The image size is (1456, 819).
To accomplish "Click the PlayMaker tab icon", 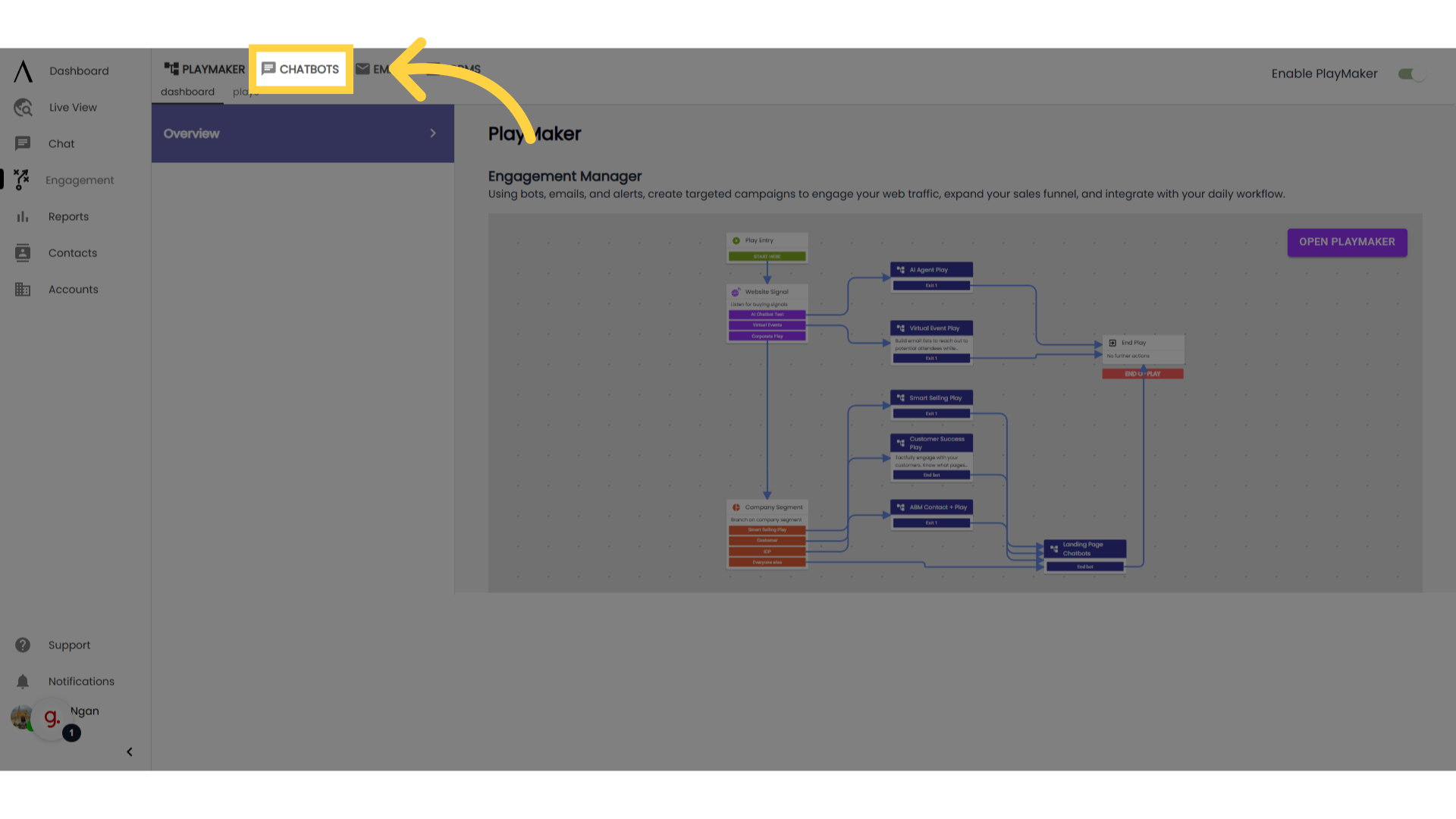I will (x=170, y=69).
